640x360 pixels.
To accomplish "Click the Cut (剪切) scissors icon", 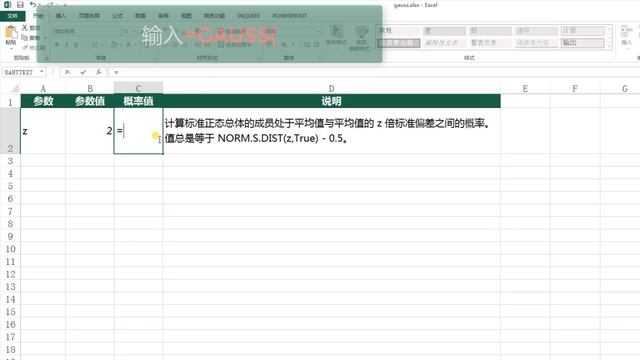I will click(25, 28).
